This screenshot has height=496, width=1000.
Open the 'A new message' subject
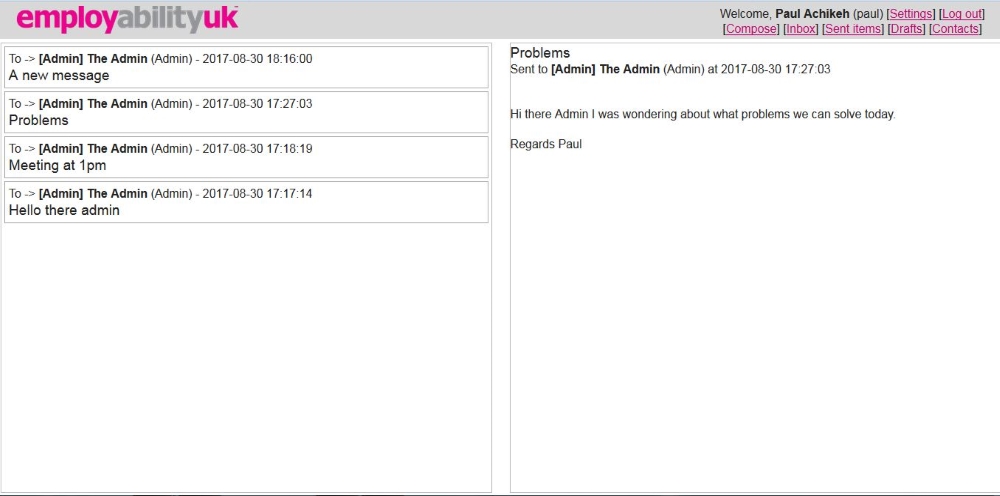point(59,76)
